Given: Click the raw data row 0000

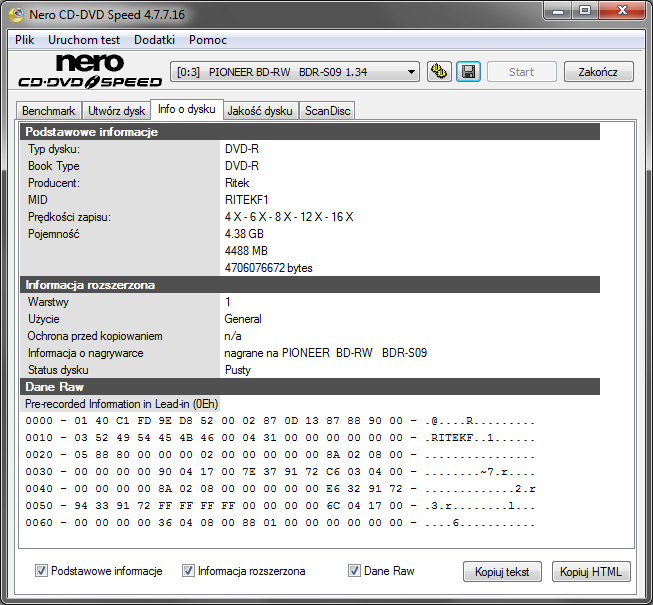Looking at the screenshot, I should (x=280, y=421).
